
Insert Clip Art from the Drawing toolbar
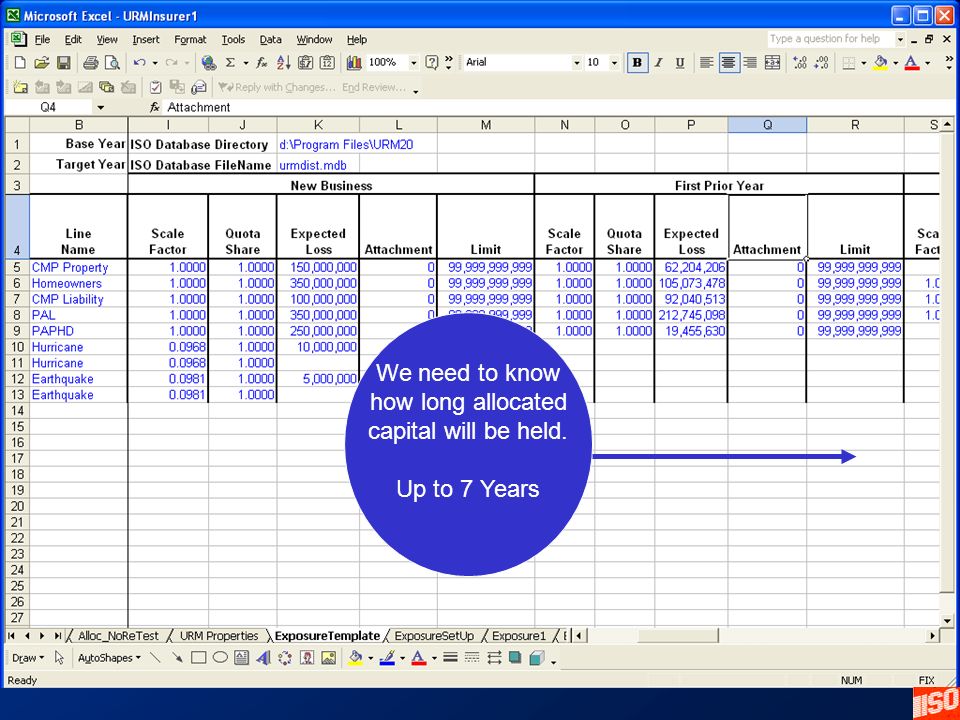[307, 658]
